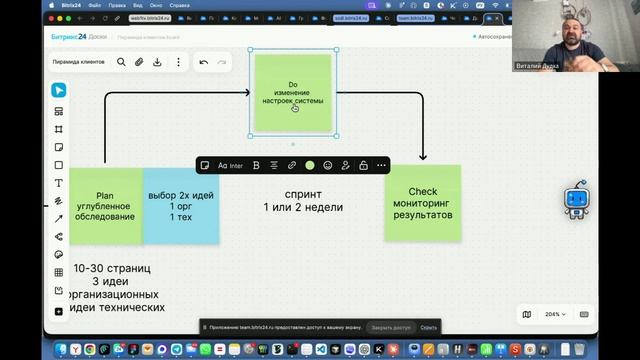Click the 'Пирамида клиентов' board name
640x360 pixels.
(78, 62)
